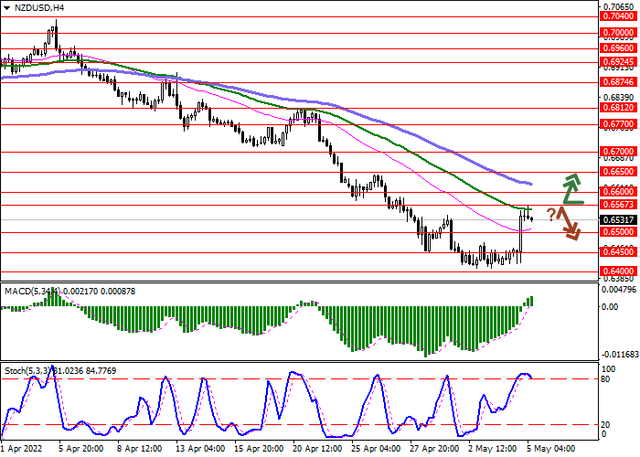This screenshot has width=640, height=457.
Task: Select the 0.65000 support level label
Action: pyautogui.click(x=619, y=232)
